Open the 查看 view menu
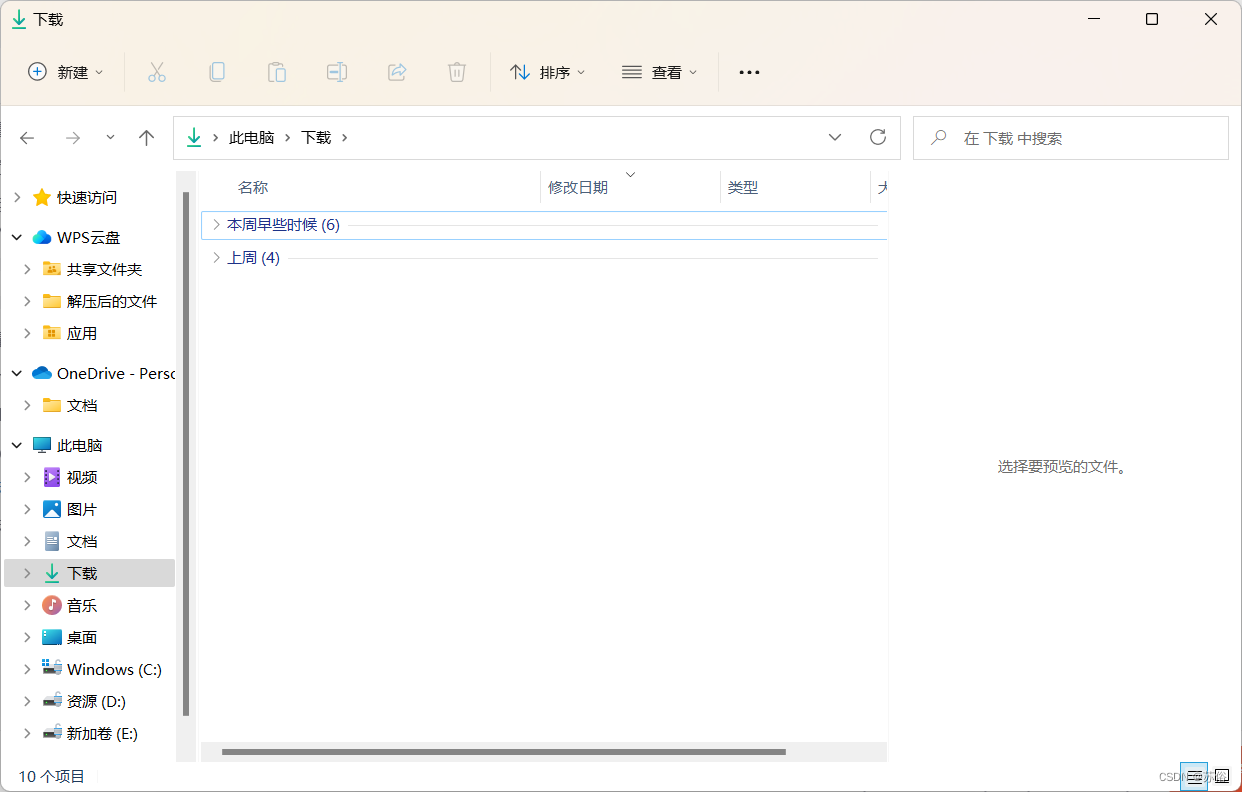1242x792 pixels. tap(659, 71)
